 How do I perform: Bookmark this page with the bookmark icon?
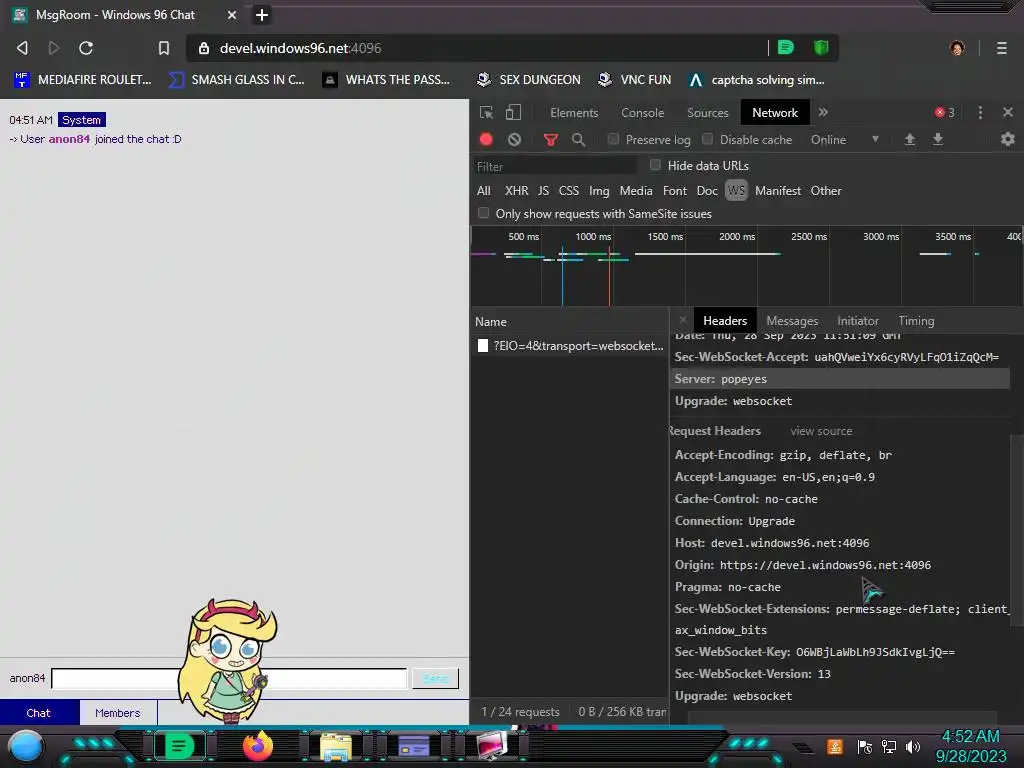(164, 48)
